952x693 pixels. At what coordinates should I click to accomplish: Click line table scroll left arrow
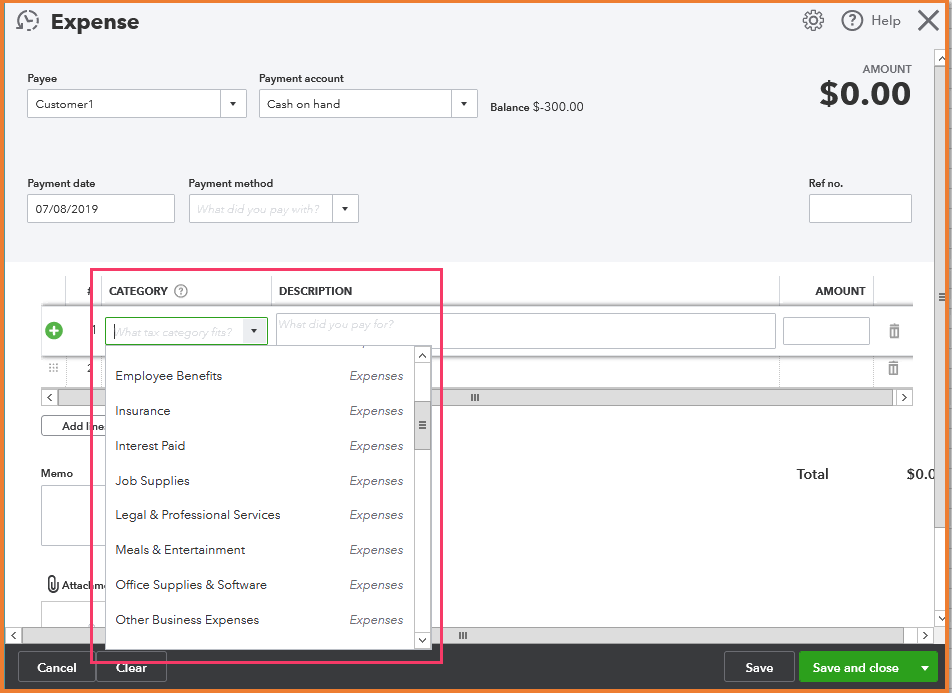click(x=50, y=397)
